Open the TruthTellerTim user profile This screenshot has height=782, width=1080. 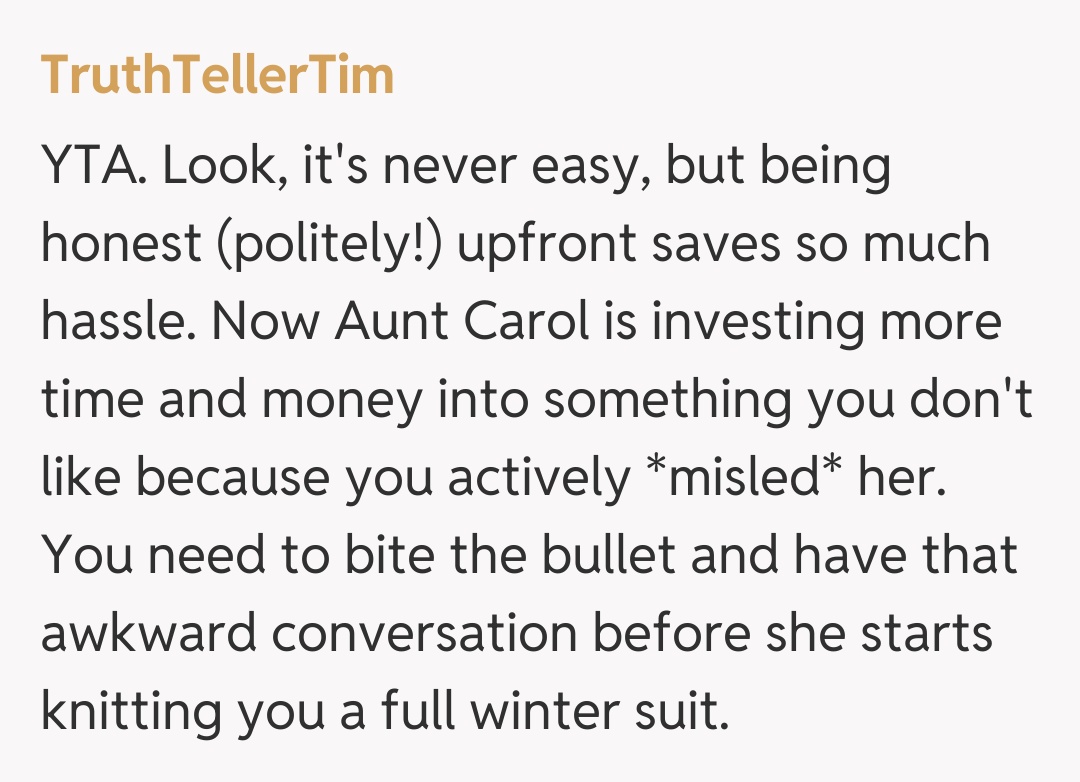coord(217,76)
